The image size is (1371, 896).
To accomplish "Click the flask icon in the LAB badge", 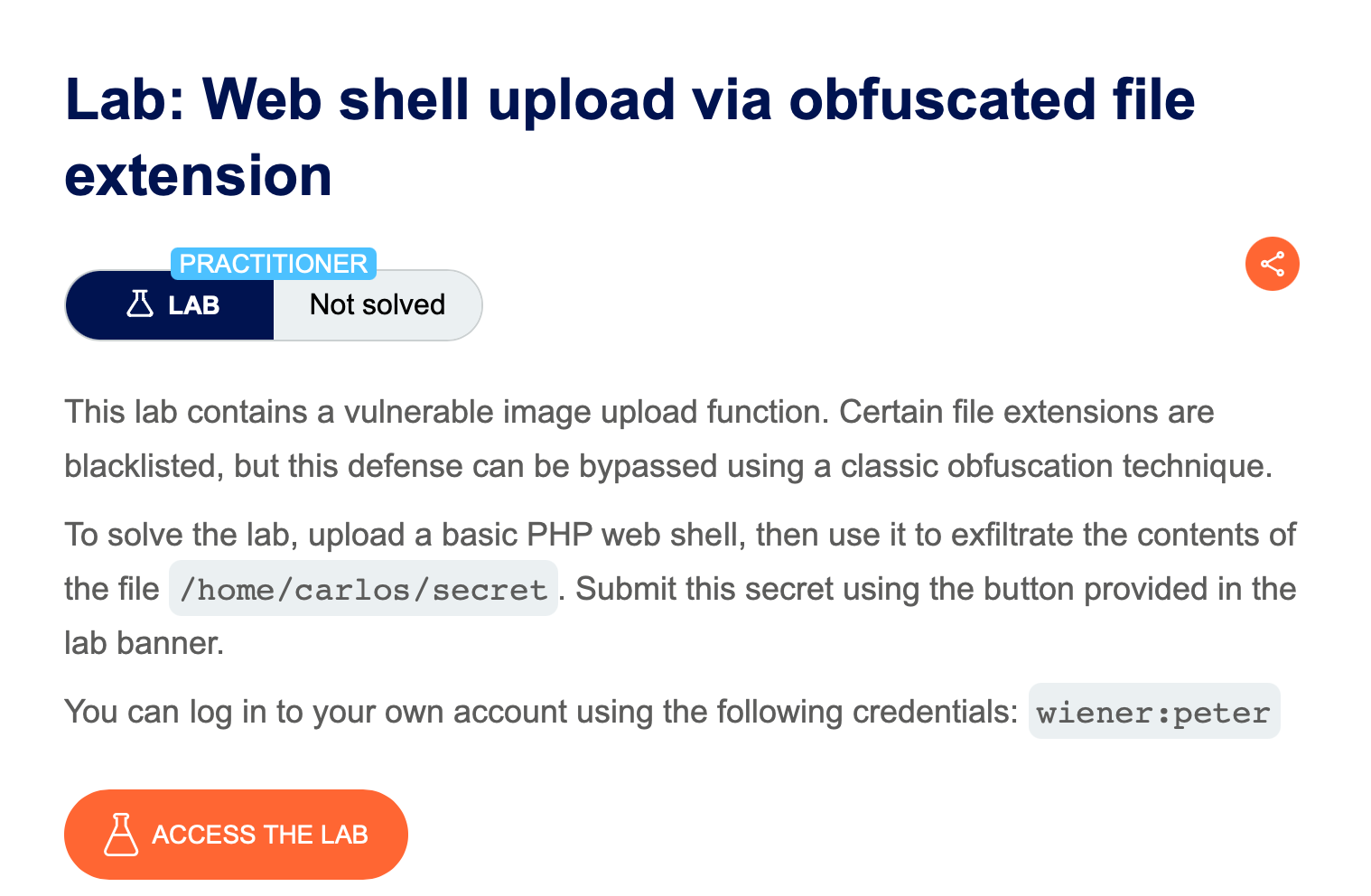I will click(x=140, y=304).
